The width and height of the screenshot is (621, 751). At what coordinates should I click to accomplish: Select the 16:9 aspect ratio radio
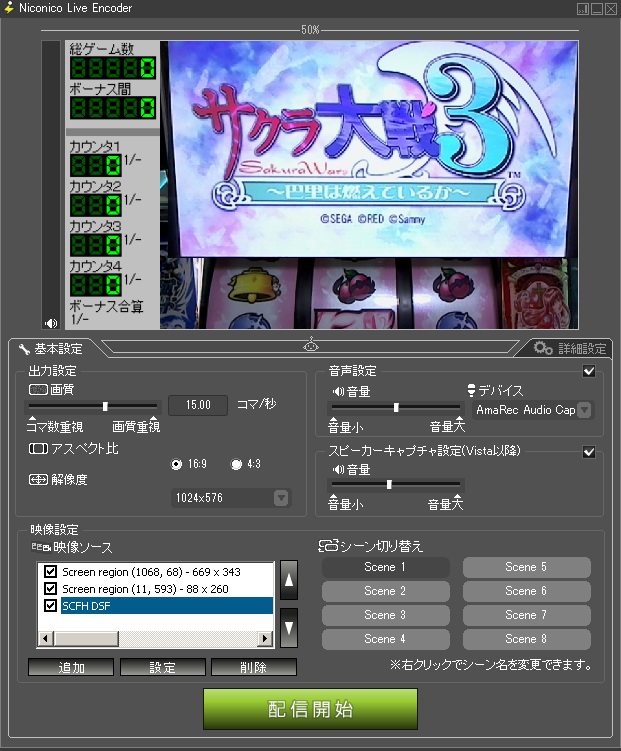coord(177,464)
